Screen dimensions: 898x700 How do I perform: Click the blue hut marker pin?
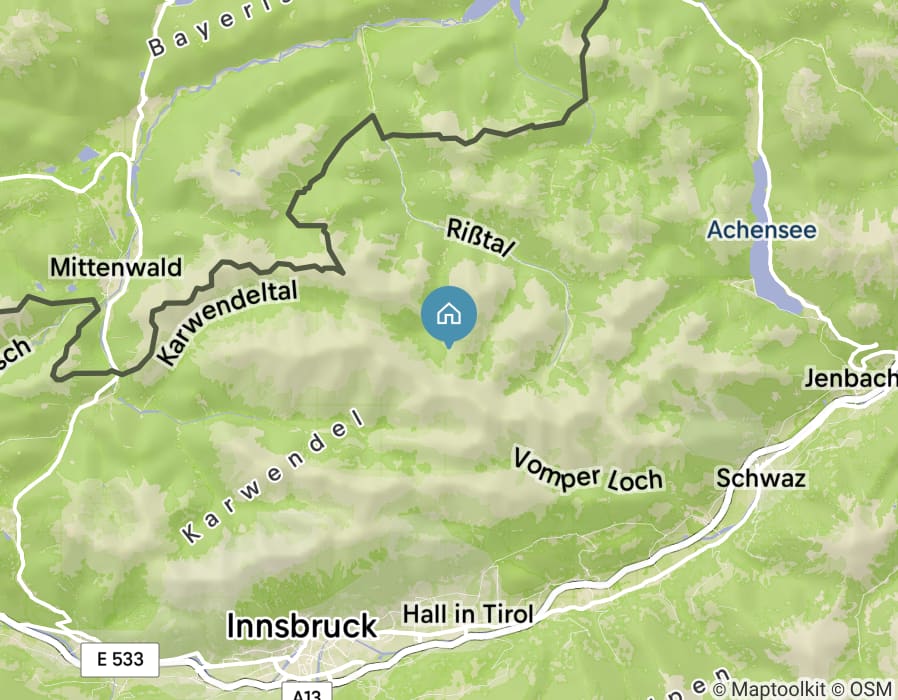(x=449, y=317)
